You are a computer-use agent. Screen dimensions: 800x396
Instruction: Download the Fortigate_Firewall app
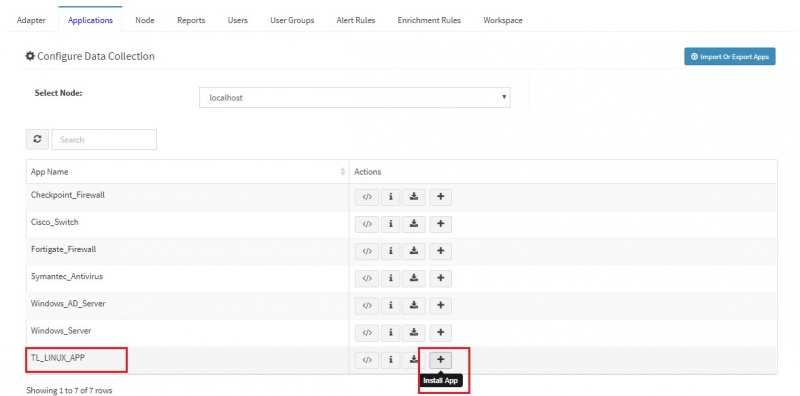pyautogui.click(x=414, y=251)
